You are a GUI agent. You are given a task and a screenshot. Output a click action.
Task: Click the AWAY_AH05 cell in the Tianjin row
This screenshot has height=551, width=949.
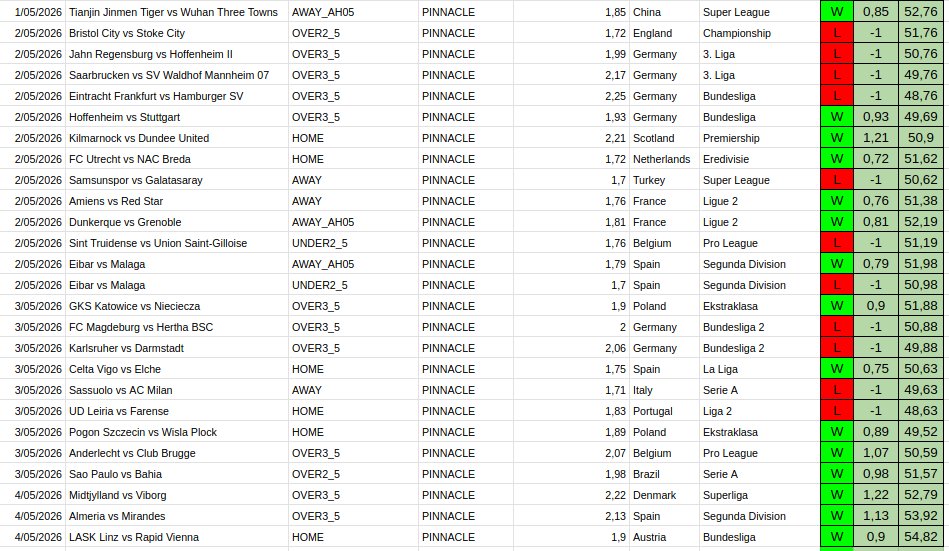click(x=353, y=12)
